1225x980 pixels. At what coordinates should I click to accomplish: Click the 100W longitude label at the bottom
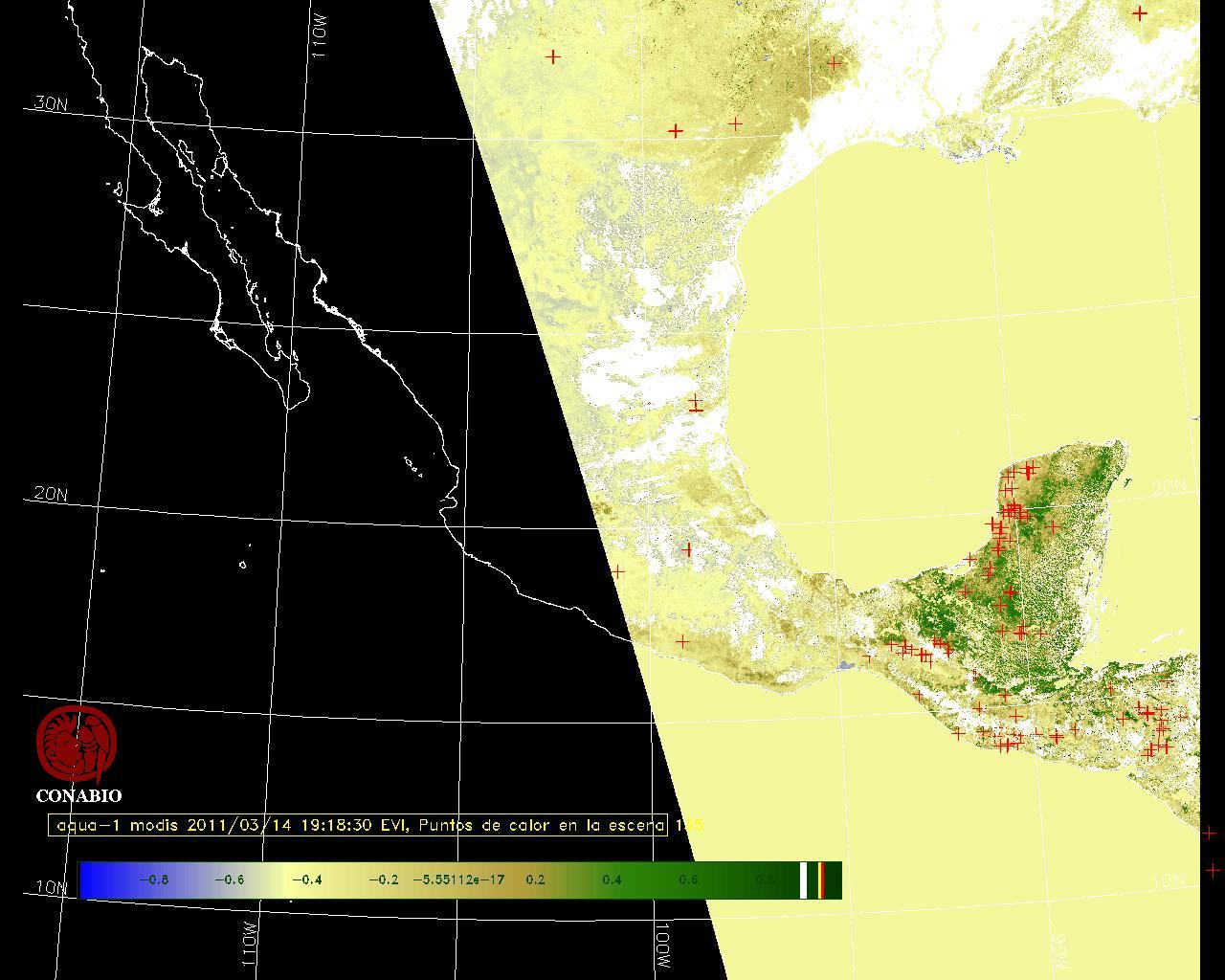pyautogui.click(x=663, y=945)
